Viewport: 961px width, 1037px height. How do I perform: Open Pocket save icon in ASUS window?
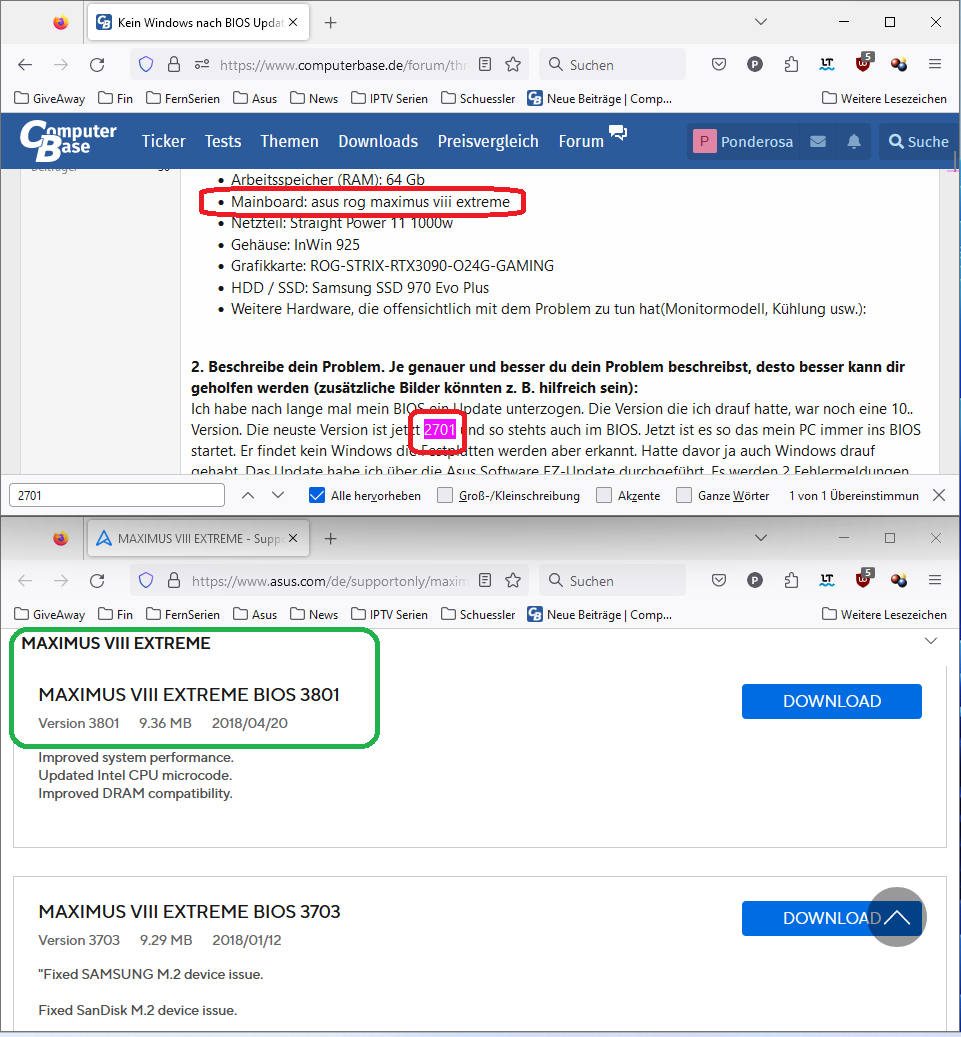[x=719, y=580]
